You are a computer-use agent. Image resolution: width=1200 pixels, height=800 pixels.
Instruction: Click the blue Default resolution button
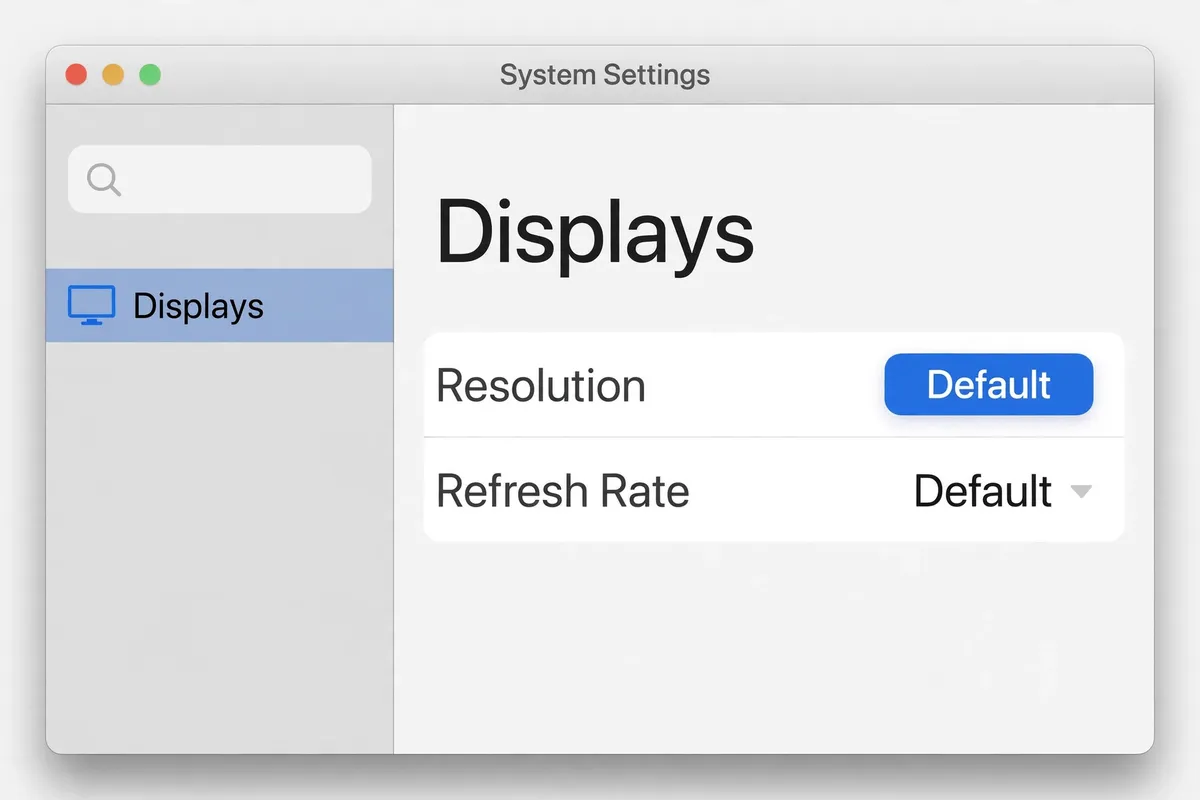coord(988,385)
